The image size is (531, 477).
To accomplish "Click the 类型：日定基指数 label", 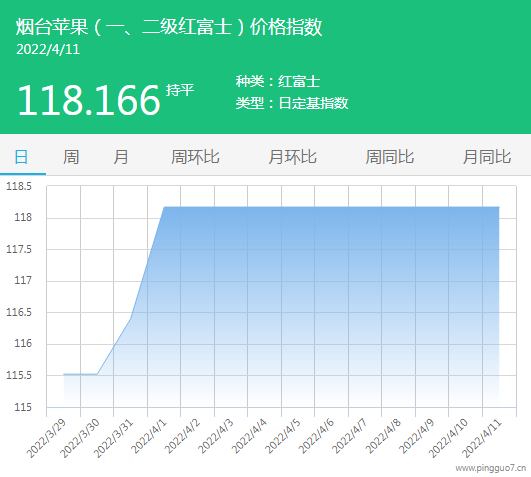I will 292,103.
